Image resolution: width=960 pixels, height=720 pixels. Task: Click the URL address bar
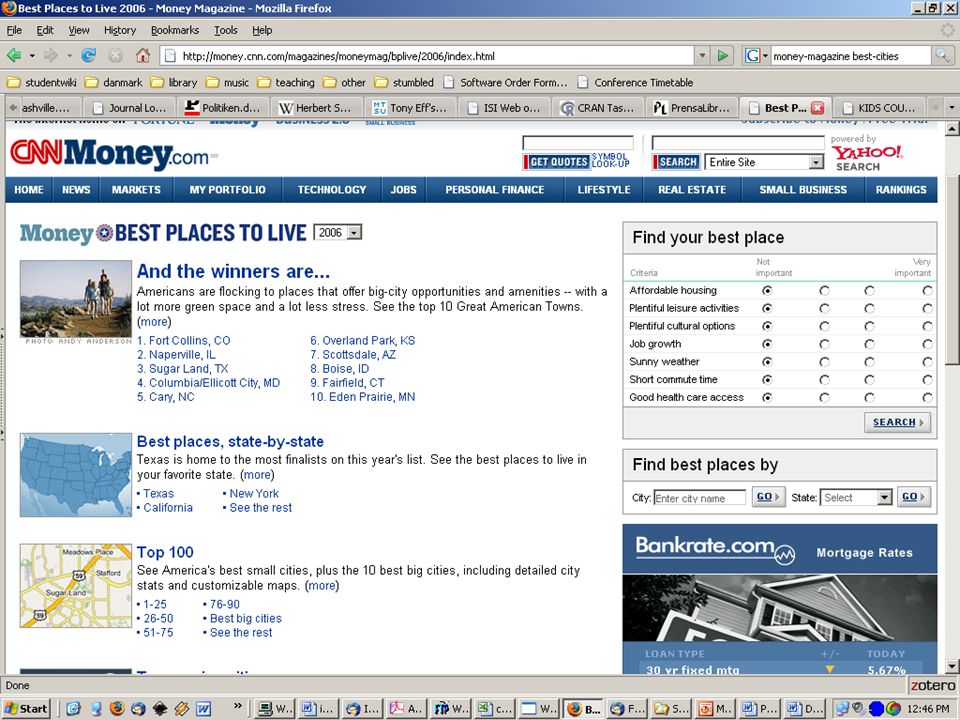(429, 56)
